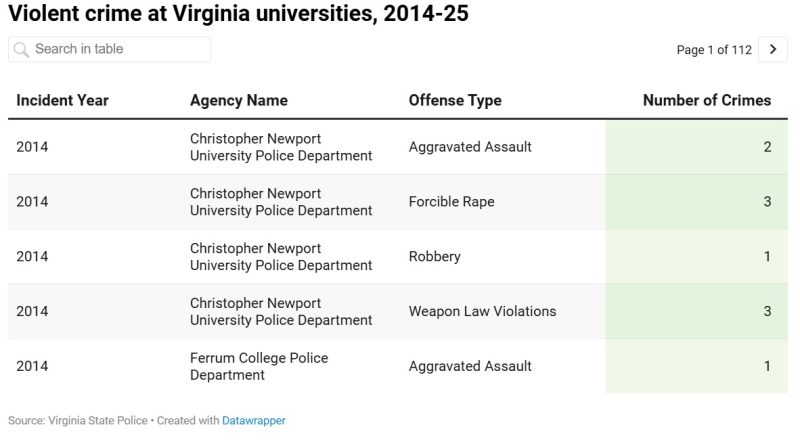Click the Forcible Rape row crime count
The image size is (800, 442).
coord(767,202)
